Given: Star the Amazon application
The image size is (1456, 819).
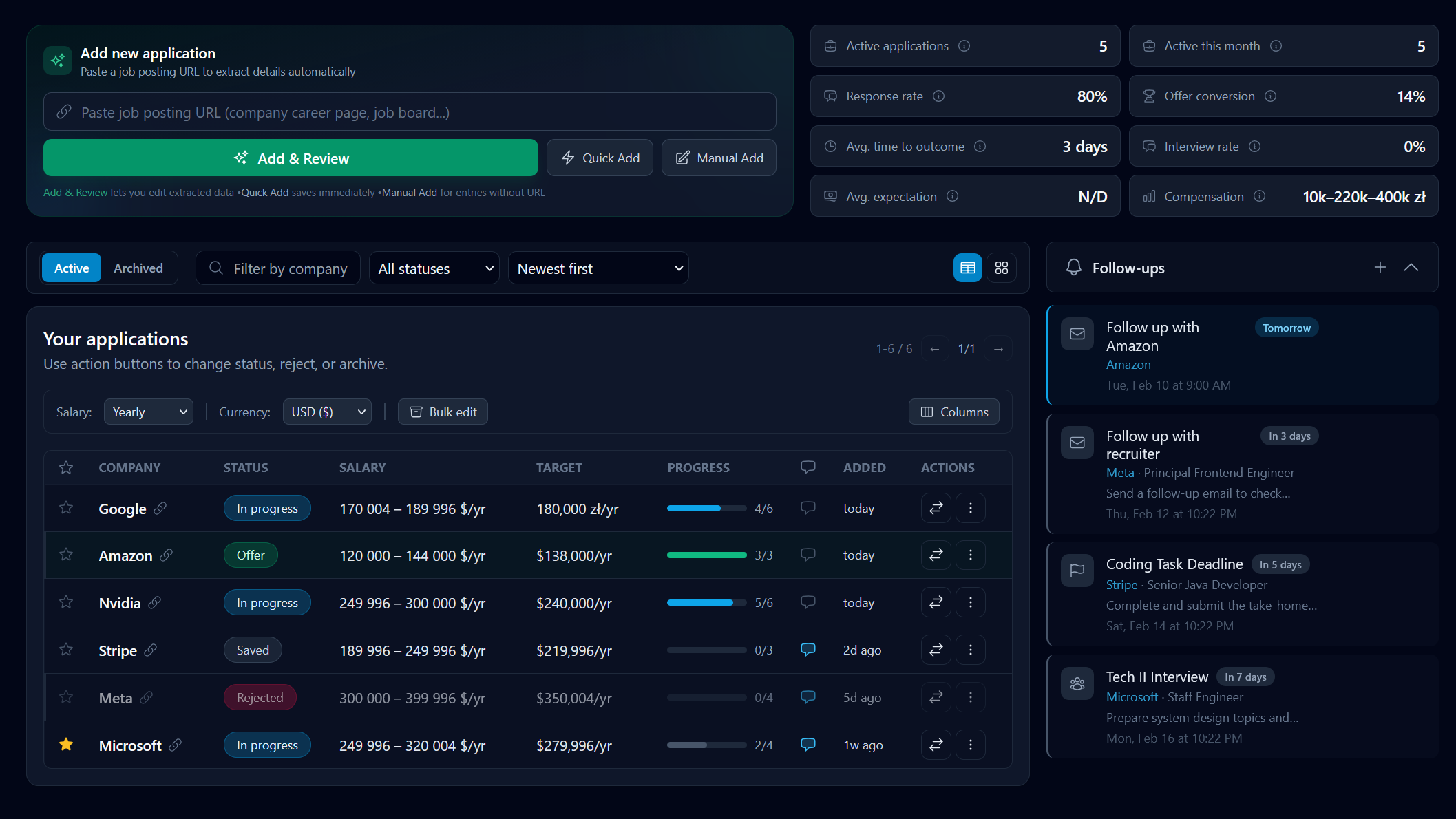Looking at the screenshot, I should pyautogui.click(x=65, y=555).
